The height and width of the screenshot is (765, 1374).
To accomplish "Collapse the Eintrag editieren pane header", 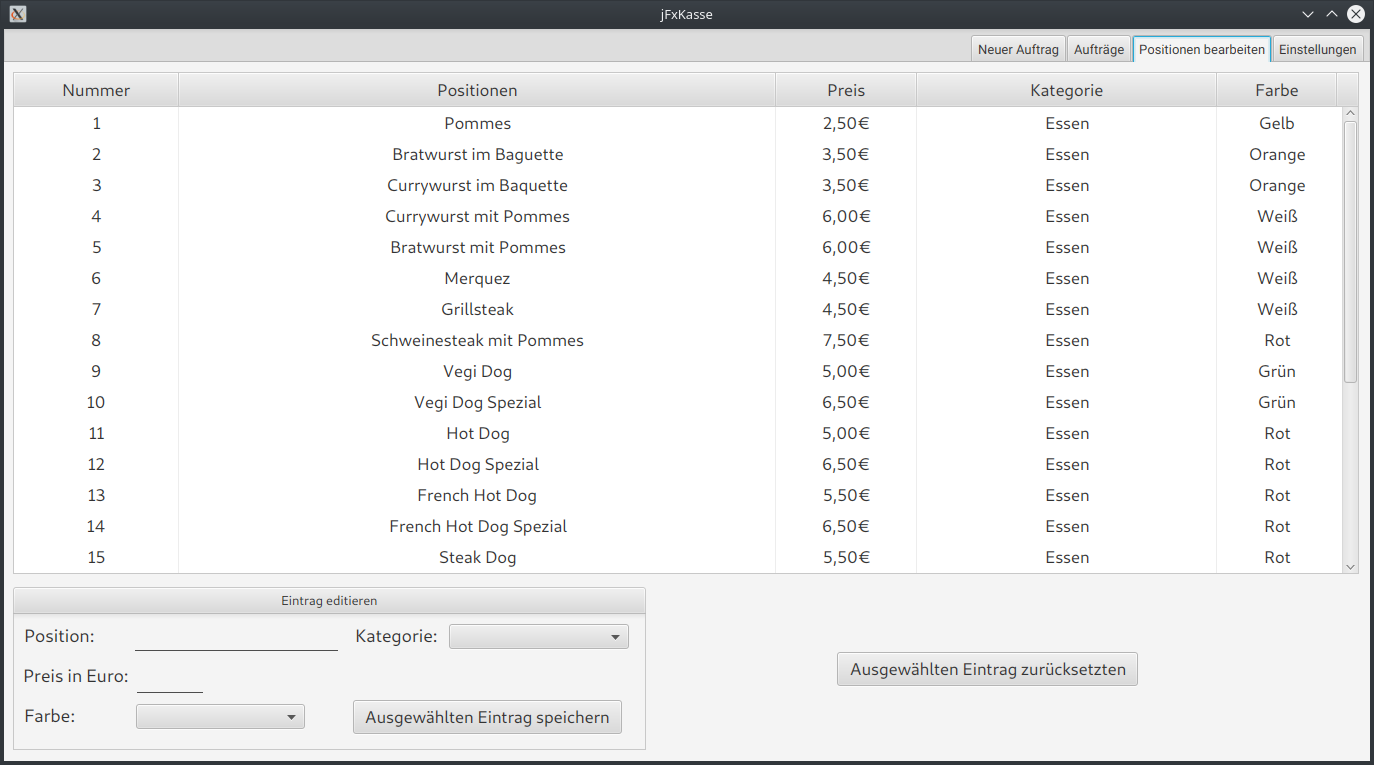I will [329, 601].
